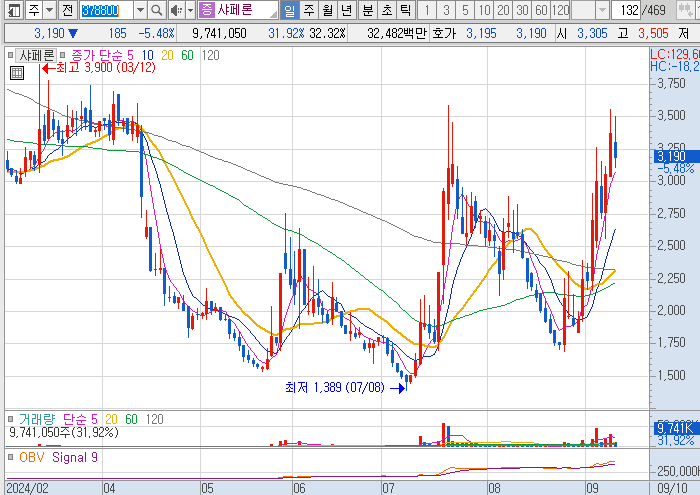Click the candle count field showing 132
The image size is (700, 495).
click(627, 10)
